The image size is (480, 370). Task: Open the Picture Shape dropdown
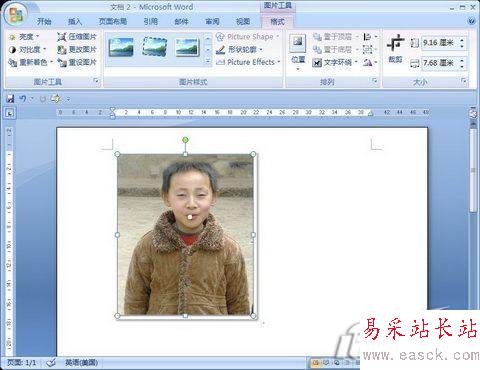click(x=247, y=37)
